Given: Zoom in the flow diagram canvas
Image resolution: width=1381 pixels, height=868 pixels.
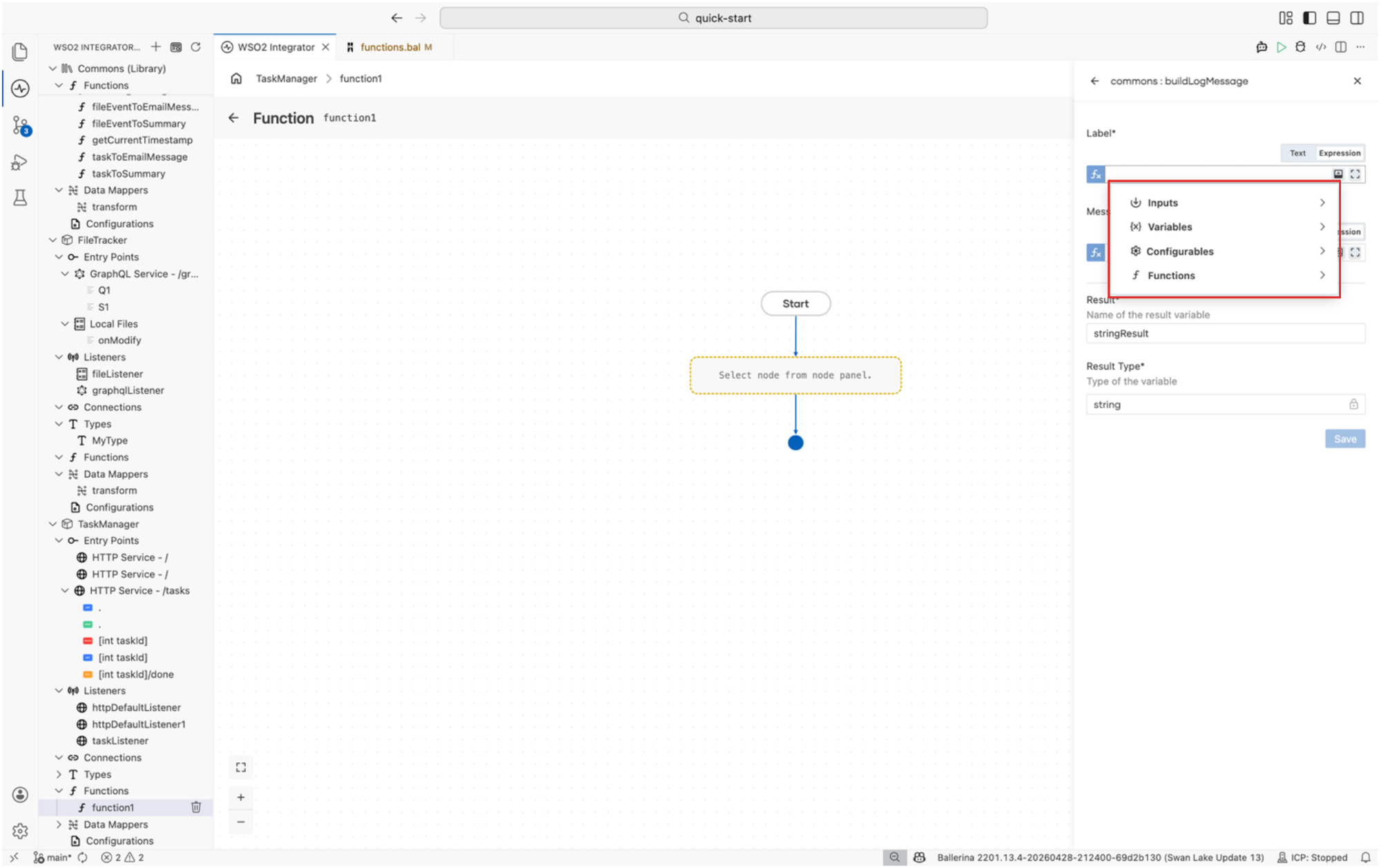Looking at the screenshot, I should tap(241, 798).
